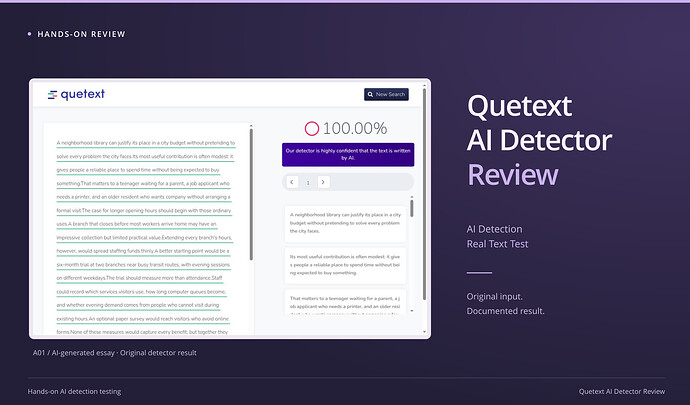The height and width of the screenshot is (405, 690).
Task: Click the results list scroll up arrow
Action: pyautogui.click(x=412, y=197)
